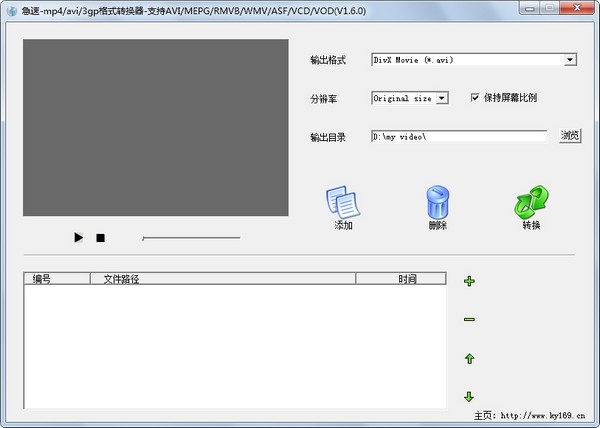Viewport: 600px width, 428px height.
Task: Open the 输出格式 DivX Movie dropdown
Action: click(x=474, y=60)
